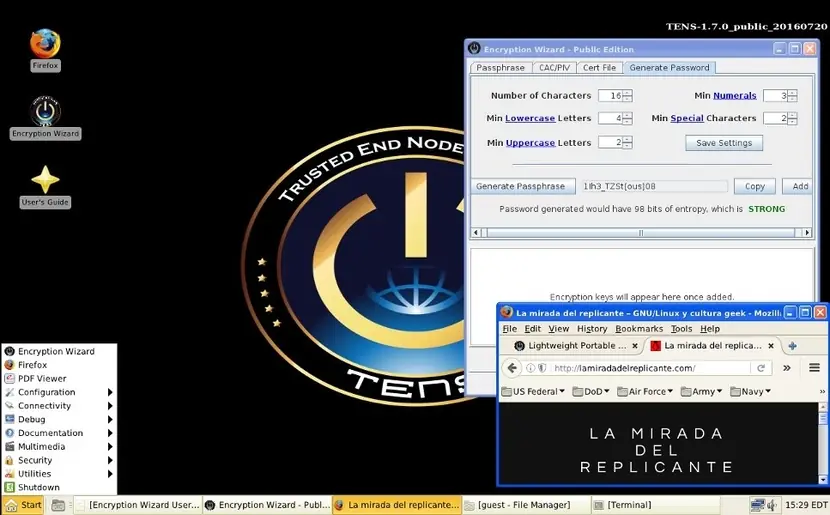The width and height of the screenshot is (830, 515).
Task: Close the Lightweight Portable tab
Action: click(635, 346)
